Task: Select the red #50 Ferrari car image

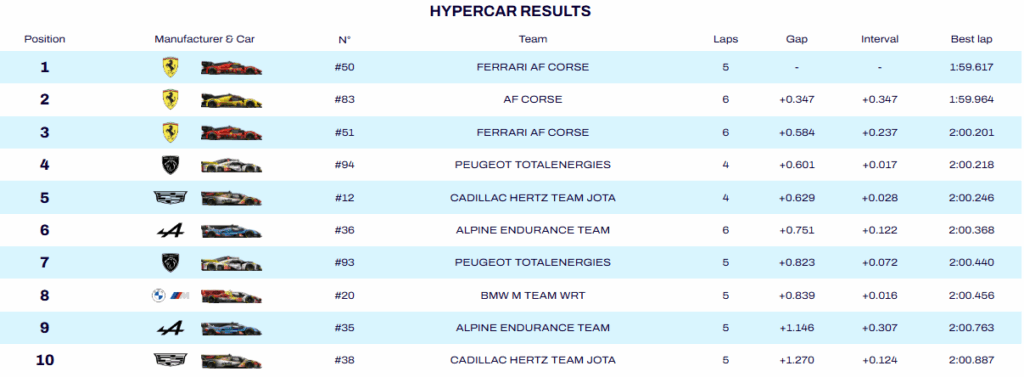Action: point(231,67)
